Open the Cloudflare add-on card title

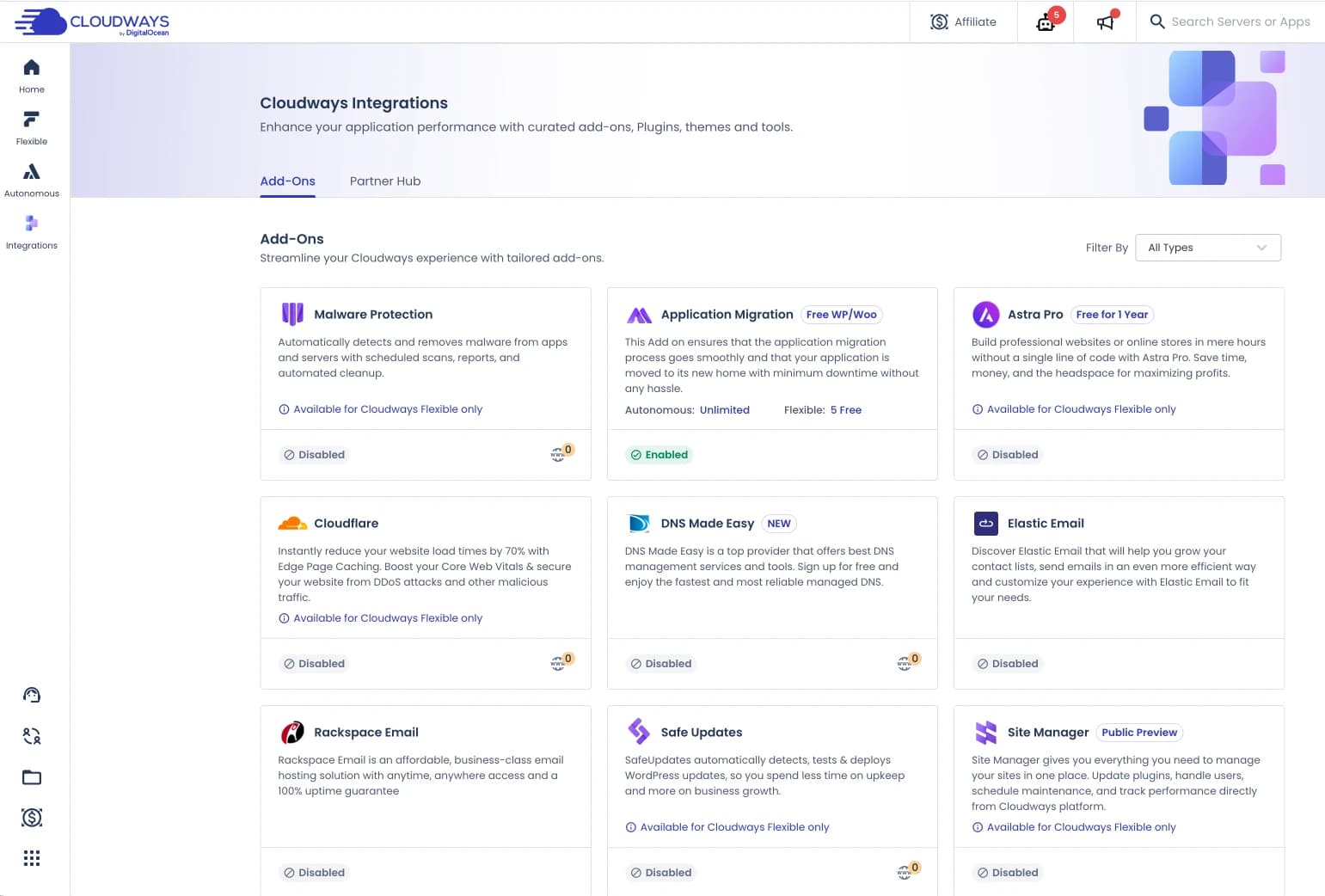346,524
